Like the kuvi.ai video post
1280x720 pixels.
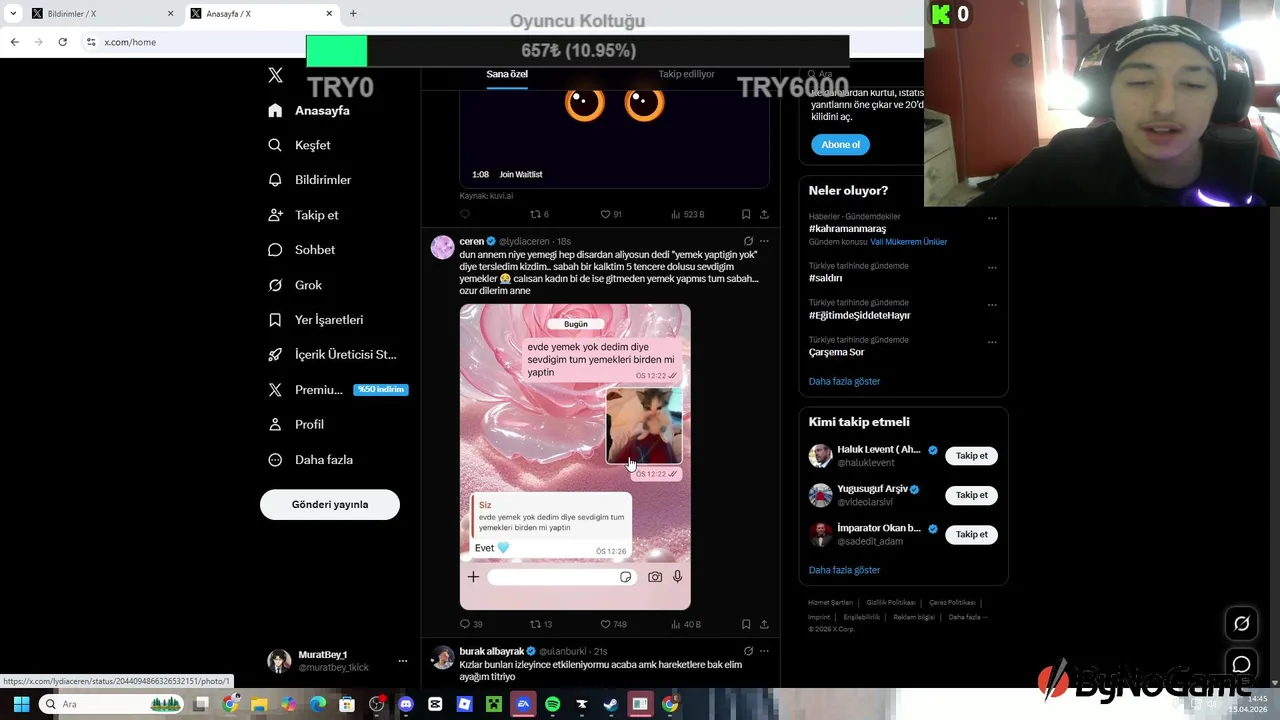click(x=610, y=214)
